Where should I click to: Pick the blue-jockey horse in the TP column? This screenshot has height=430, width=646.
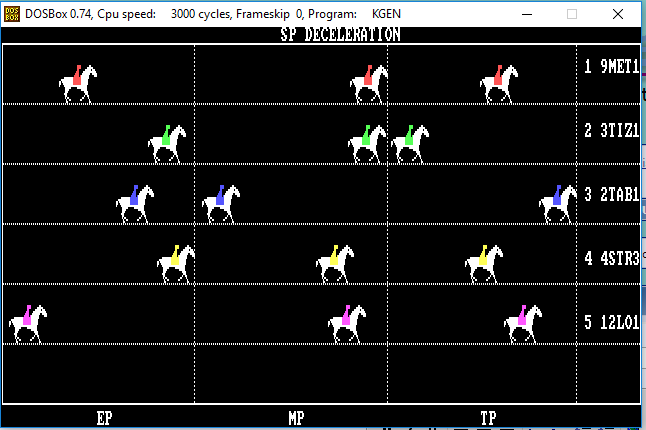558,204
